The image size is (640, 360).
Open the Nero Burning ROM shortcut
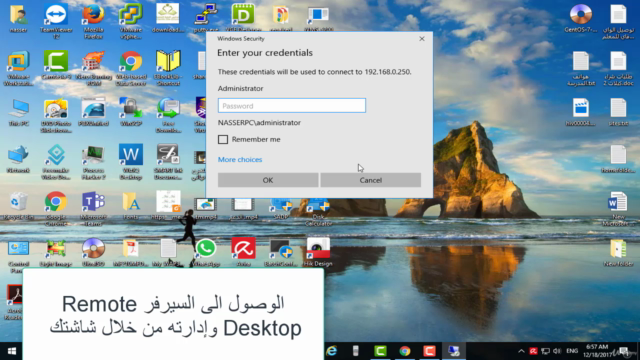pos(93,69)
